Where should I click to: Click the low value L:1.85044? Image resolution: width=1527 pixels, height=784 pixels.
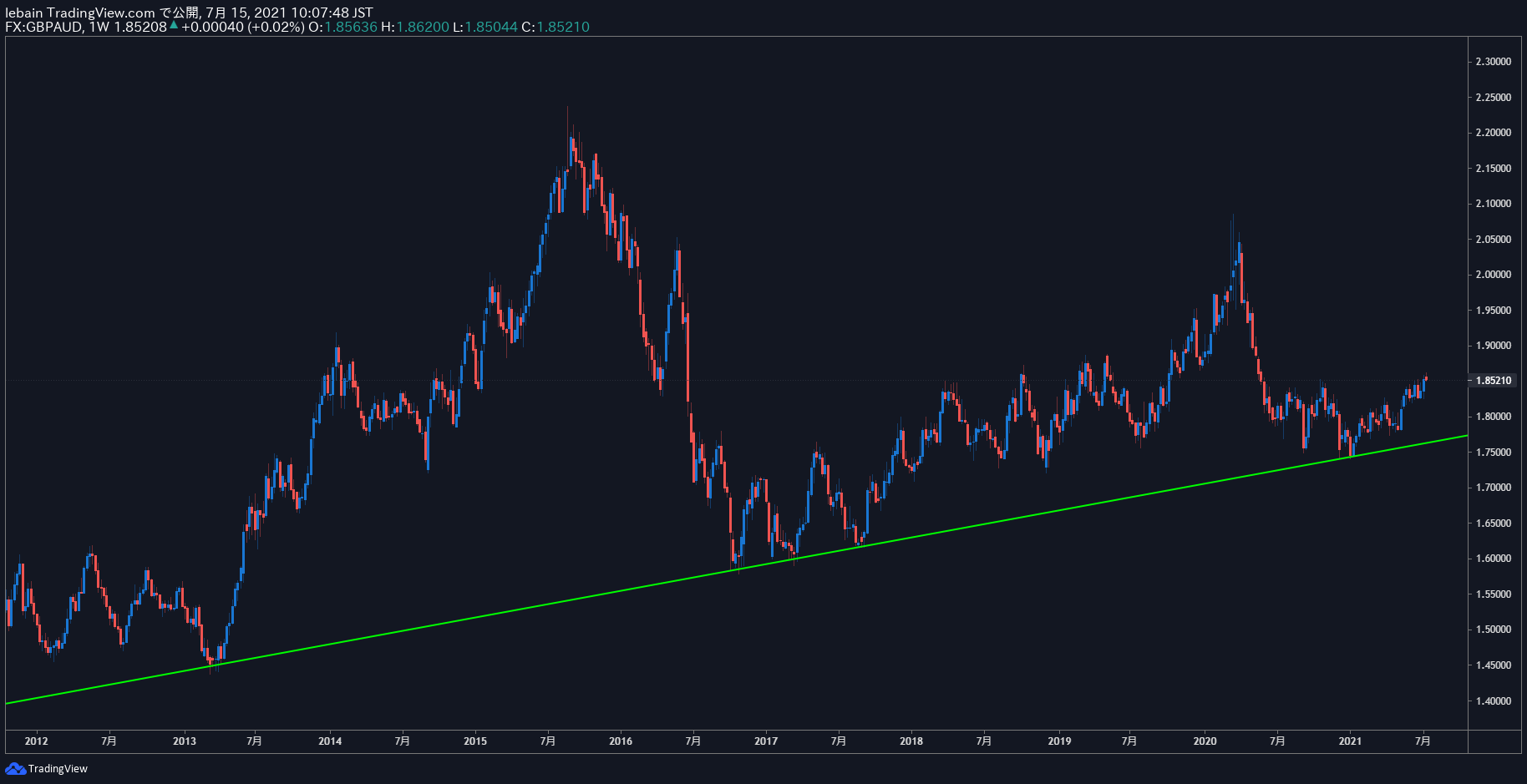point(485,27)
